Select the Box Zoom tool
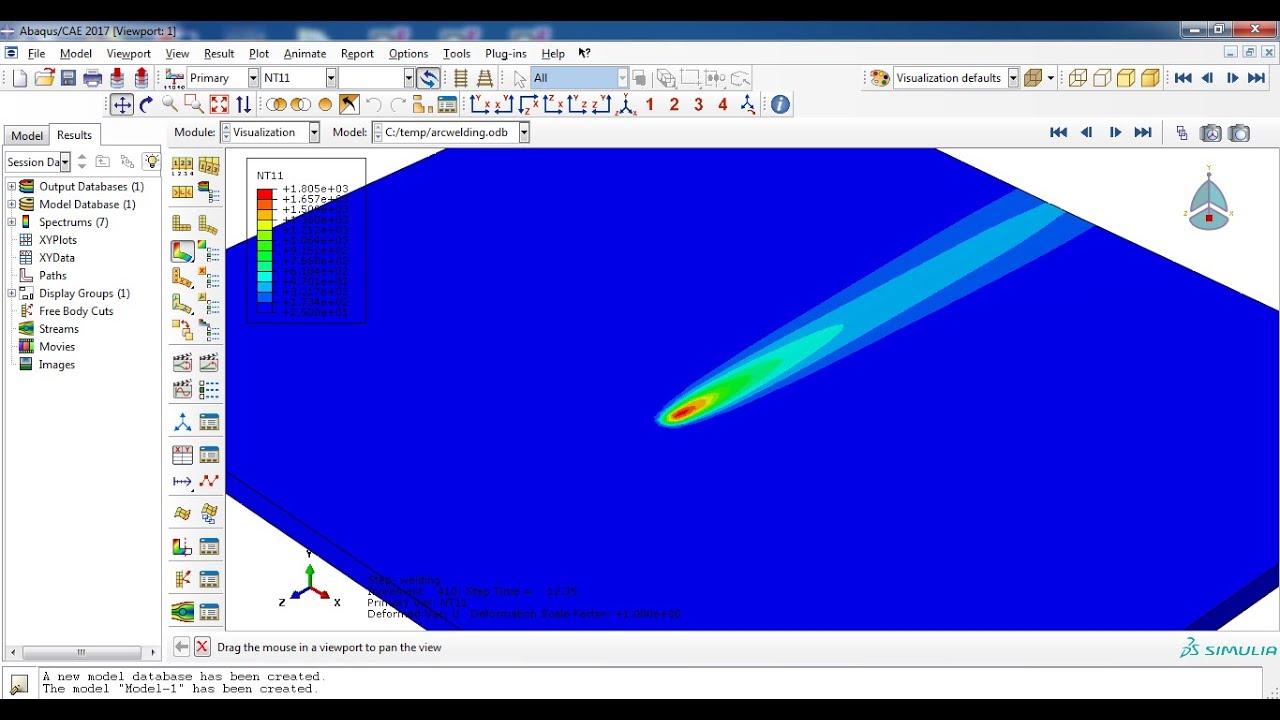Screen dimensions: 1280x720 point(194,104)
